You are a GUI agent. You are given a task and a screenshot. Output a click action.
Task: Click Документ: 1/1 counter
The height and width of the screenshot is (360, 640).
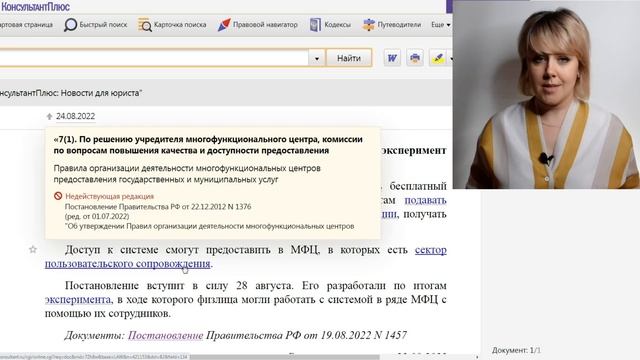pyautogui.click(x=516, y=350)
